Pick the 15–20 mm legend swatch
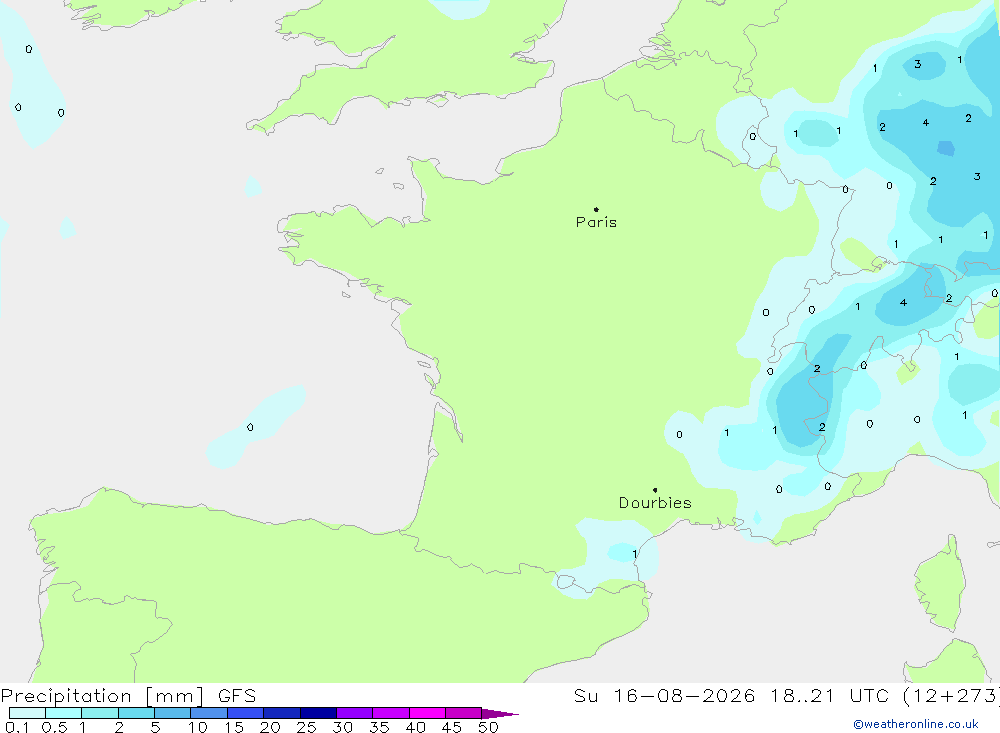 (x=246, y=713)
